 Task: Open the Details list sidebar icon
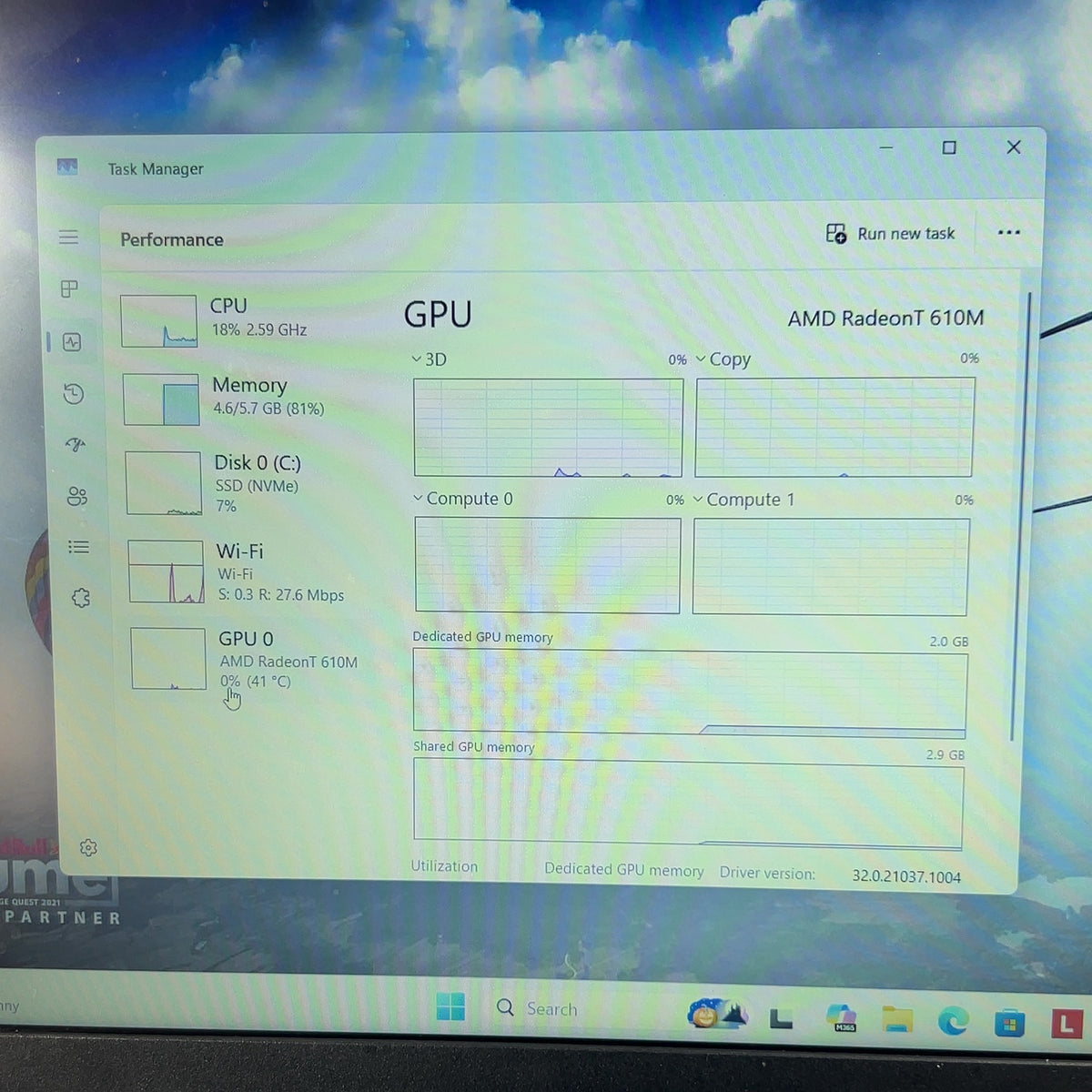point(78,547)
